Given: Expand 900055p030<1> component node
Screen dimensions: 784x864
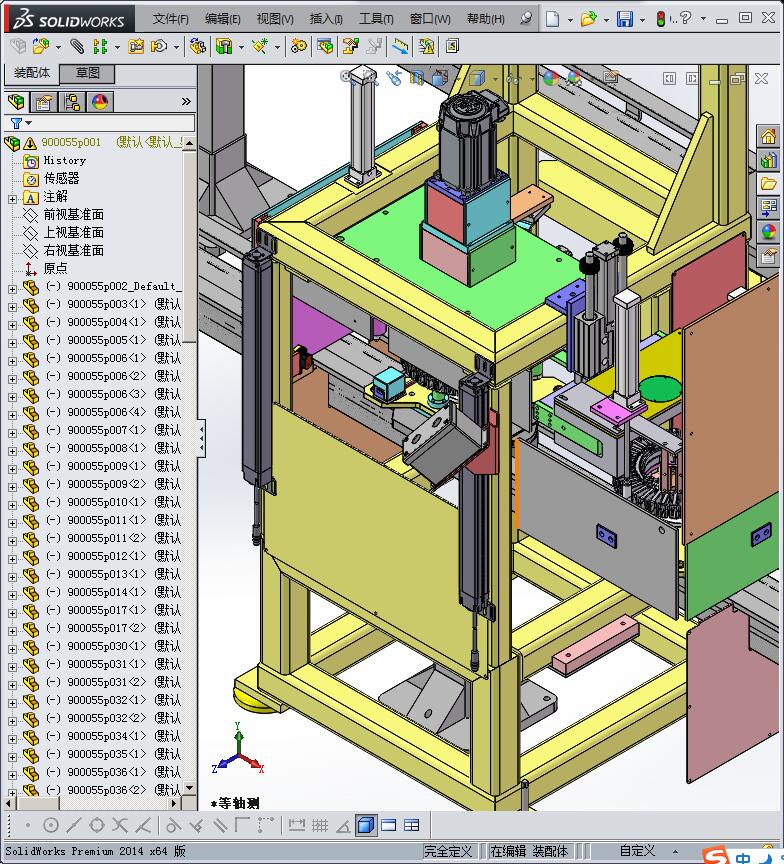Looking at the screenshot, I should (12, 649).
